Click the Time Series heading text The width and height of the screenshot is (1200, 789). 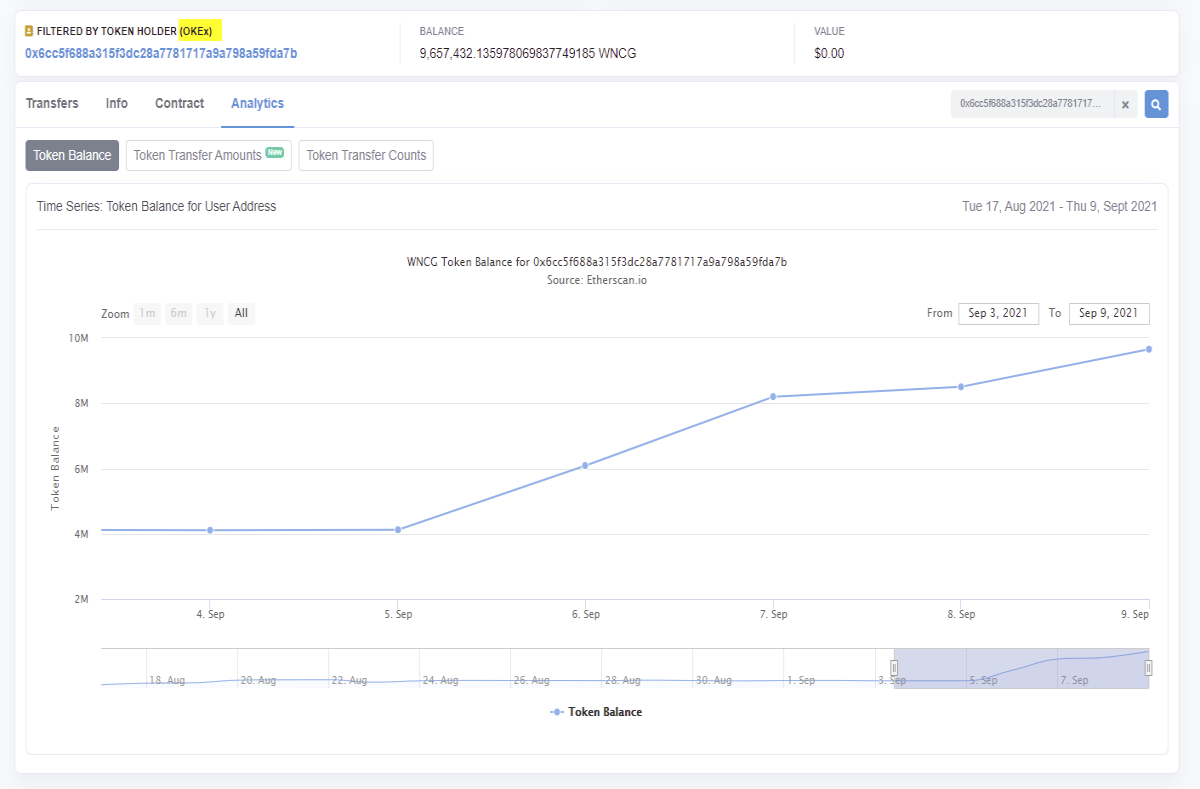[x=156, y=206]
